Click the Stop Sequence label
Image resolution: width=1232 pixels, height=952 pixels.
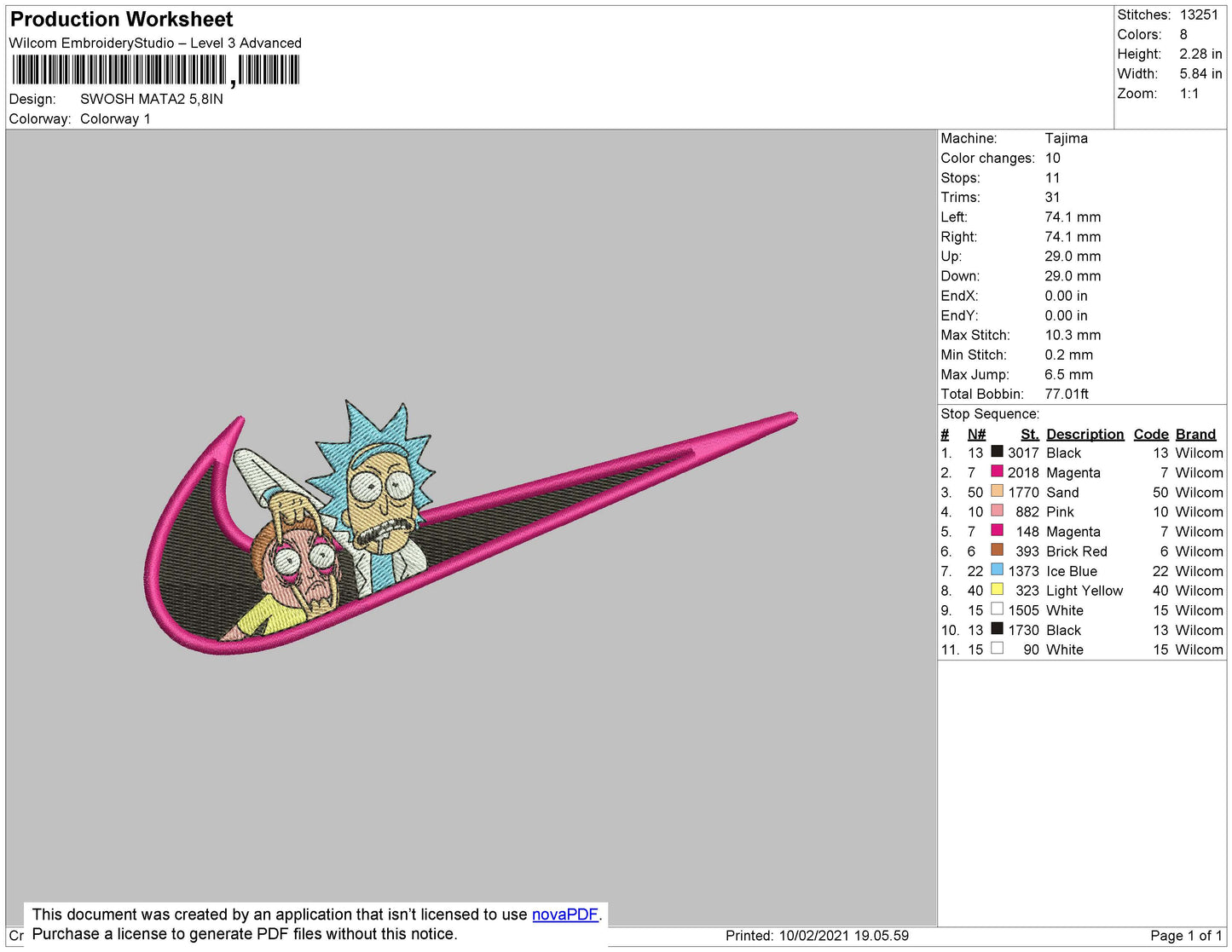(x=990, y=414)
